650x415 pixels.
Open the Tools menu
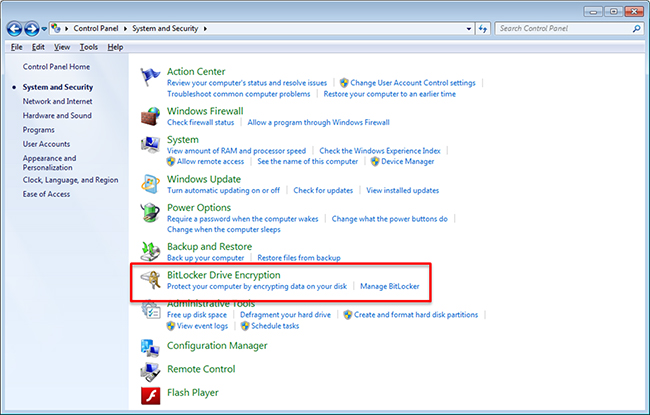click(x=89, y=47)
